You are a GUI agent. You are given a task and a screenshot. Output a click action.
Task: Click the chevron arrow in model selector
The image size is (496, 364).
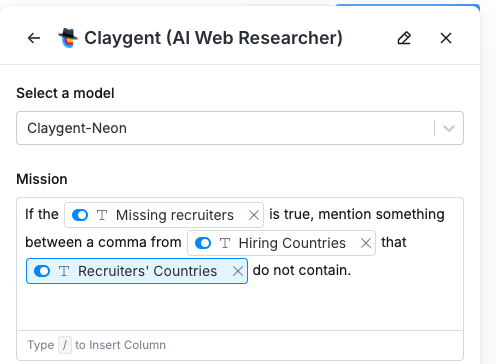click(449, 128)
